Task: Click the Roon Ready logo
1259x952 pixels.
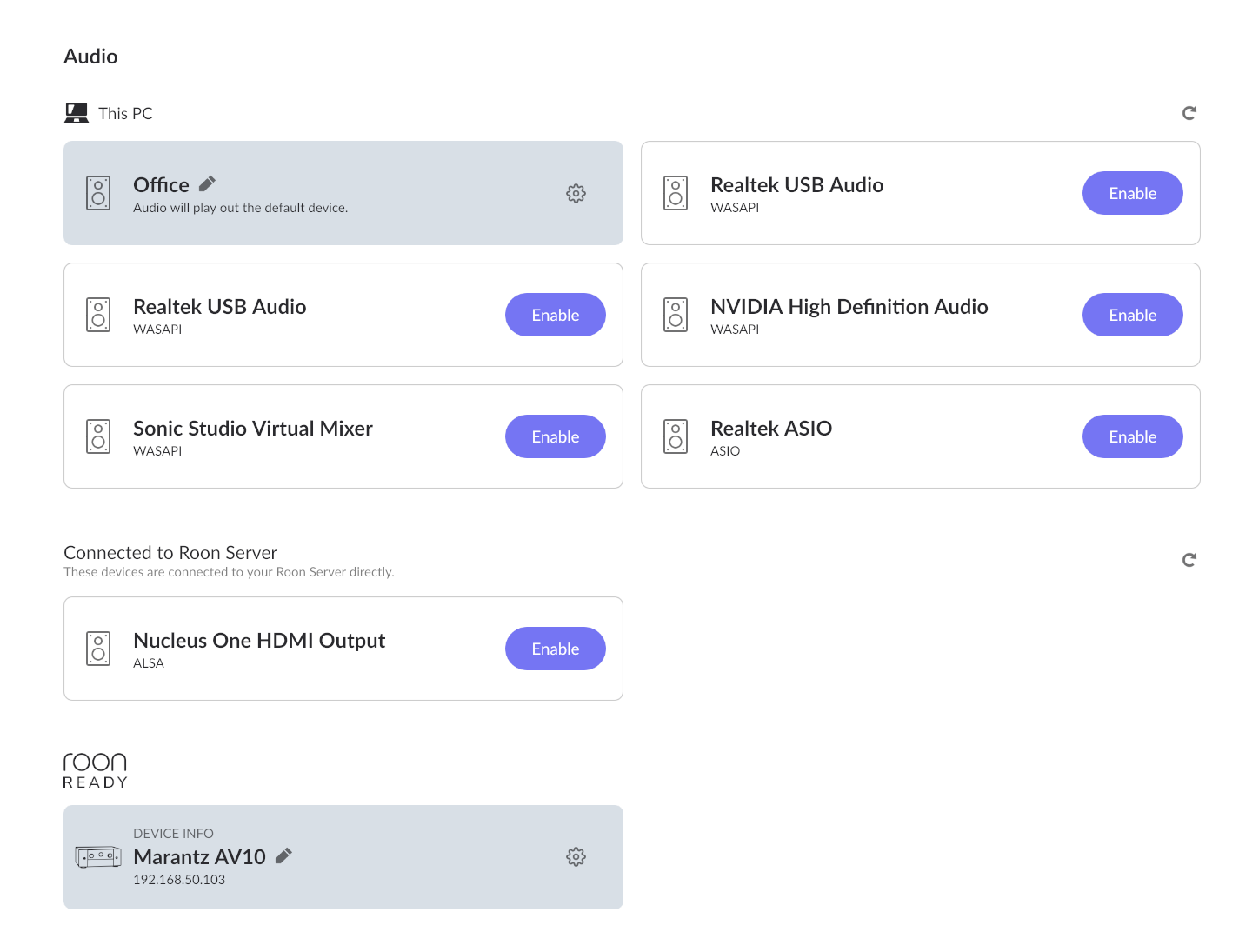Action: [95, 770]
